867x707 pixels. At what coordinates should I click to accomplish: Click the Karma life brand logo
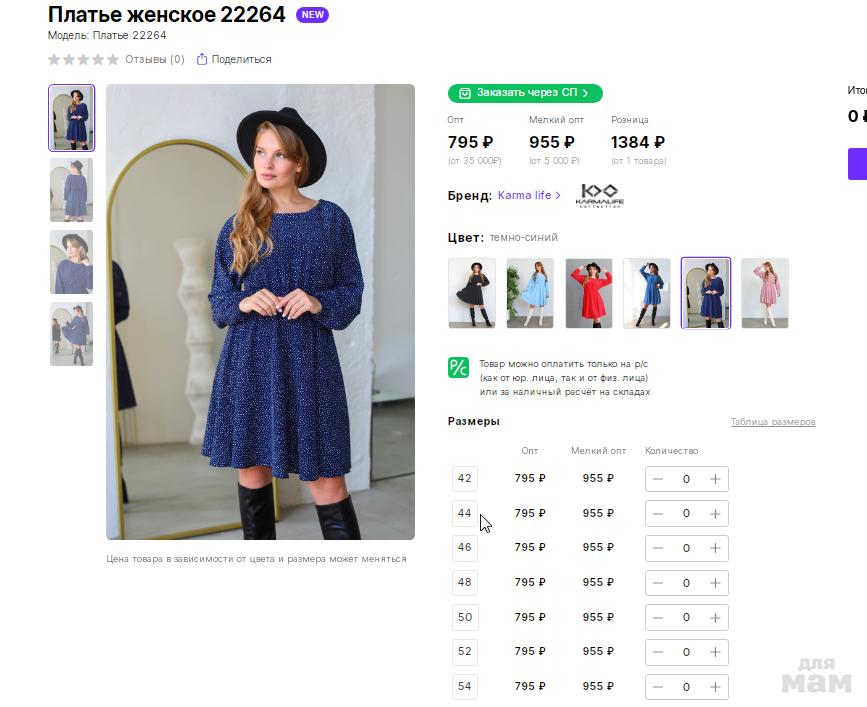[x=599, y=195]
